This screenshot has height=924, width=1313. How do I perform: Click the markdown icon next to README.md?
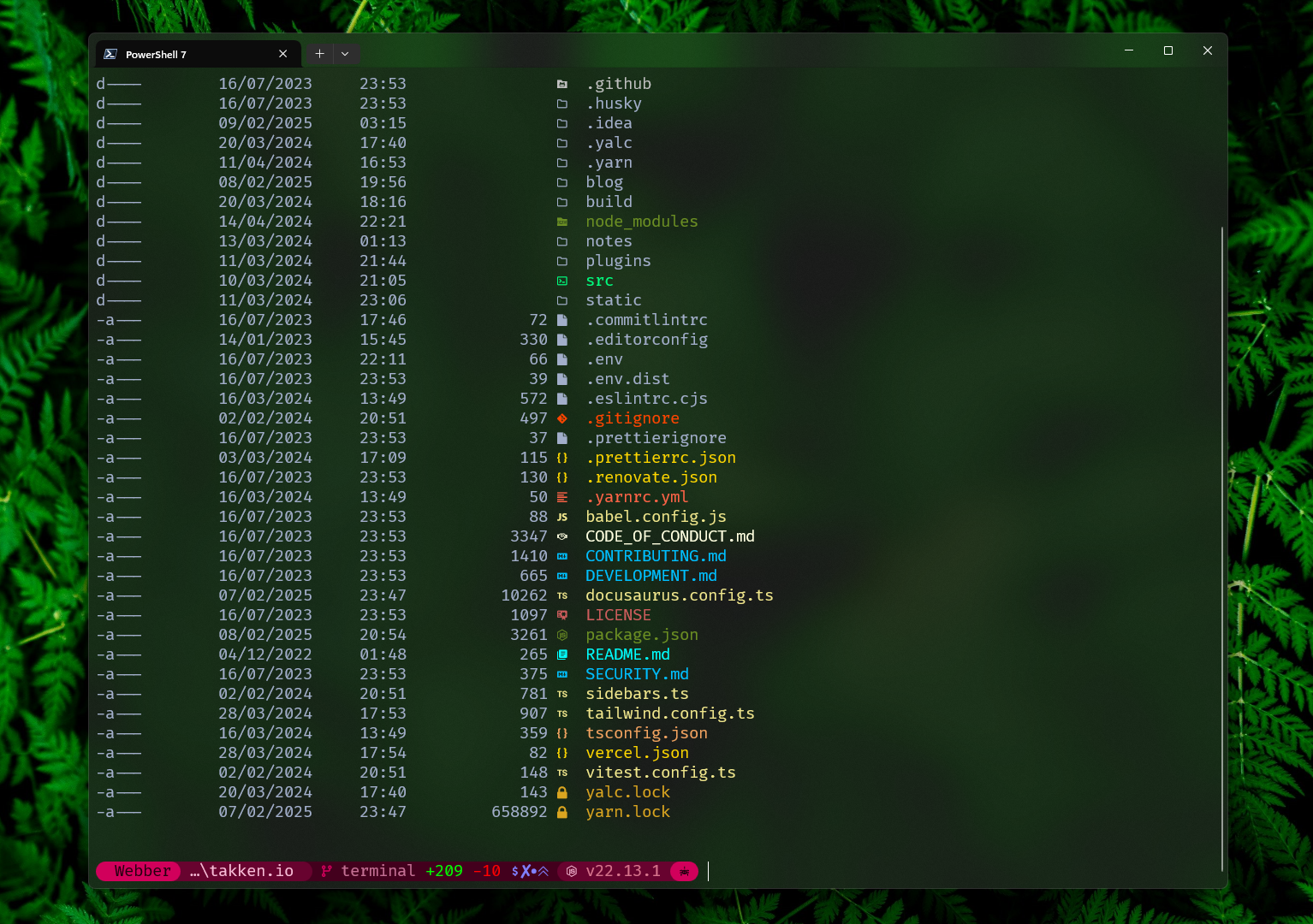coord(562,654)
